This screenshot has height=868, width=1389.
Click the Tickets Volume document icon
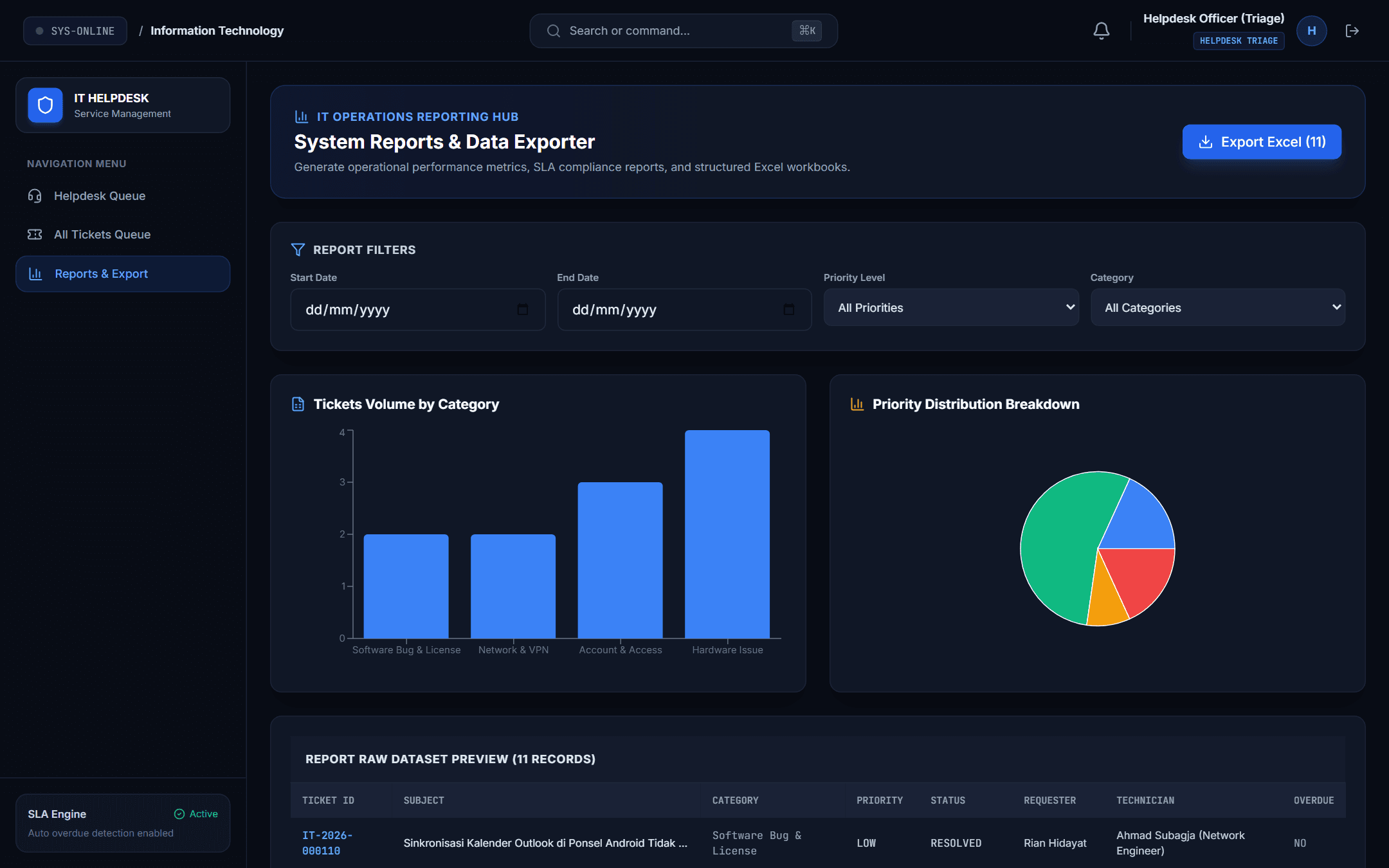(298, 404)
